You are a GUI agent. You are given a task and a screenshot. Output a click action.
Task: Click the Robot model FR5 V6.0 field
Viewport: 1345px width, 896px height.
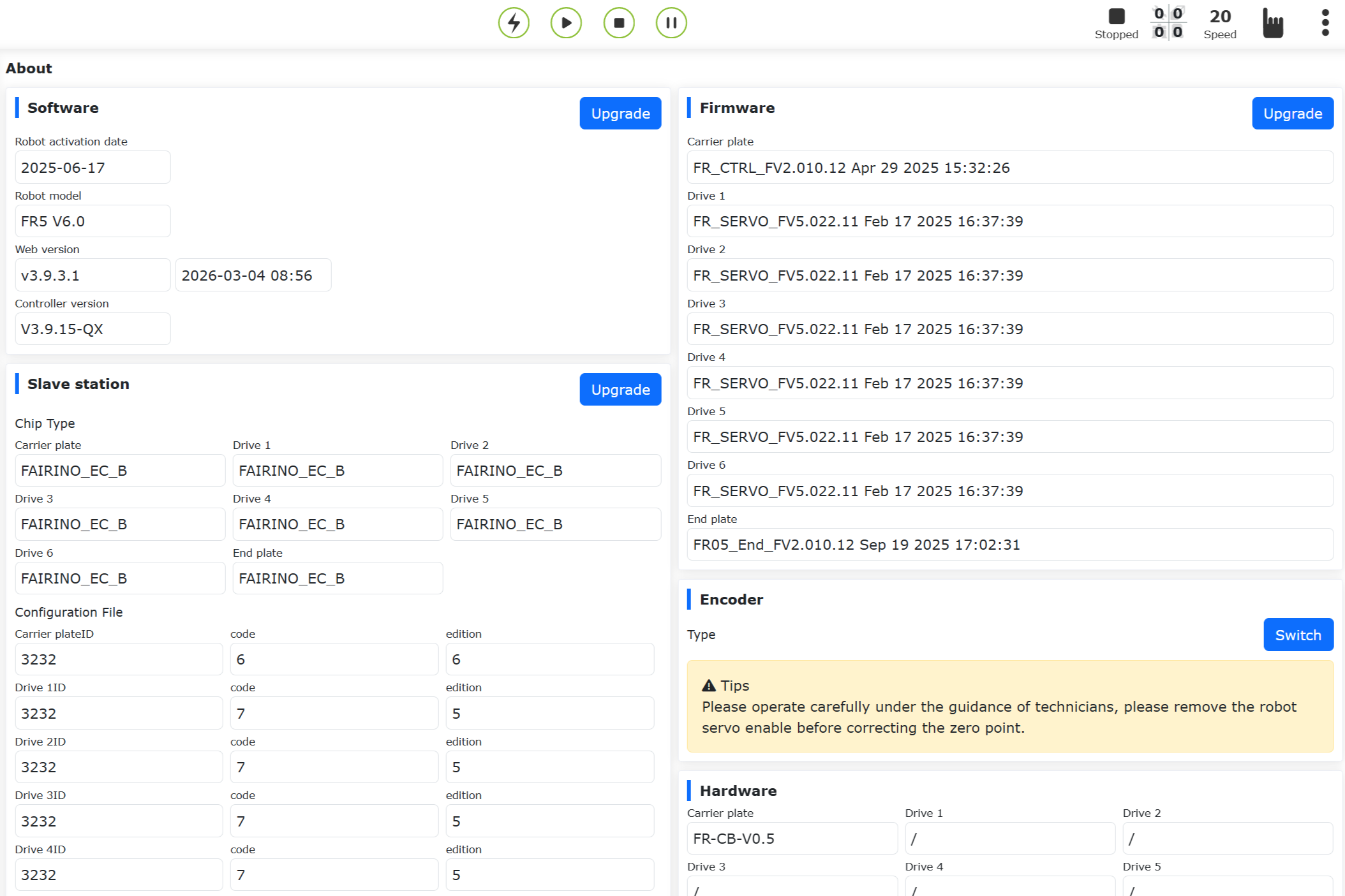(93, 221)
